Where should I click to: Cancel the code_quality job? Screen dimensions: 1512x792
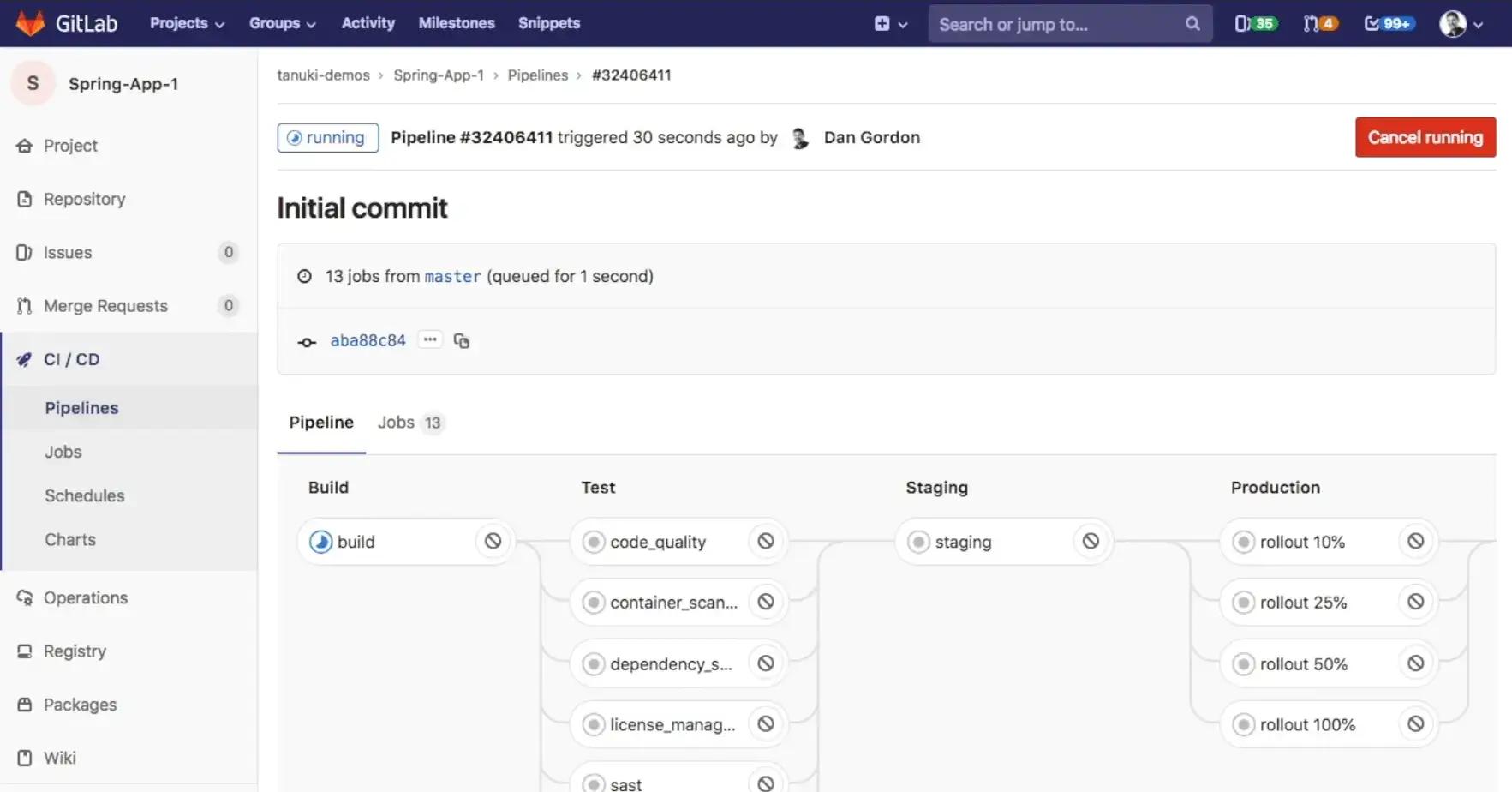(766, 541)
